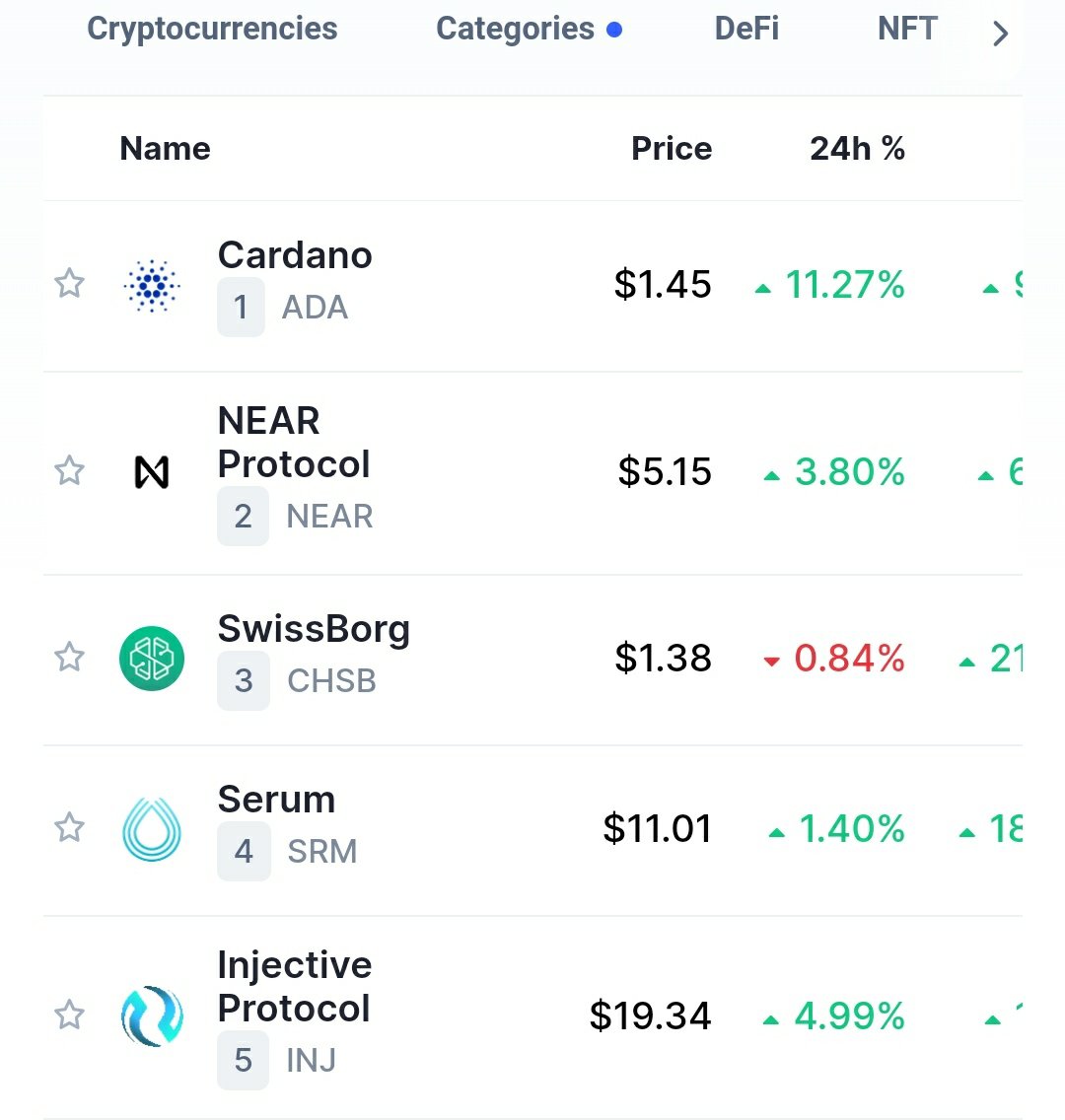
Task: Sort by the Price column header
Action: click(671, 149)
